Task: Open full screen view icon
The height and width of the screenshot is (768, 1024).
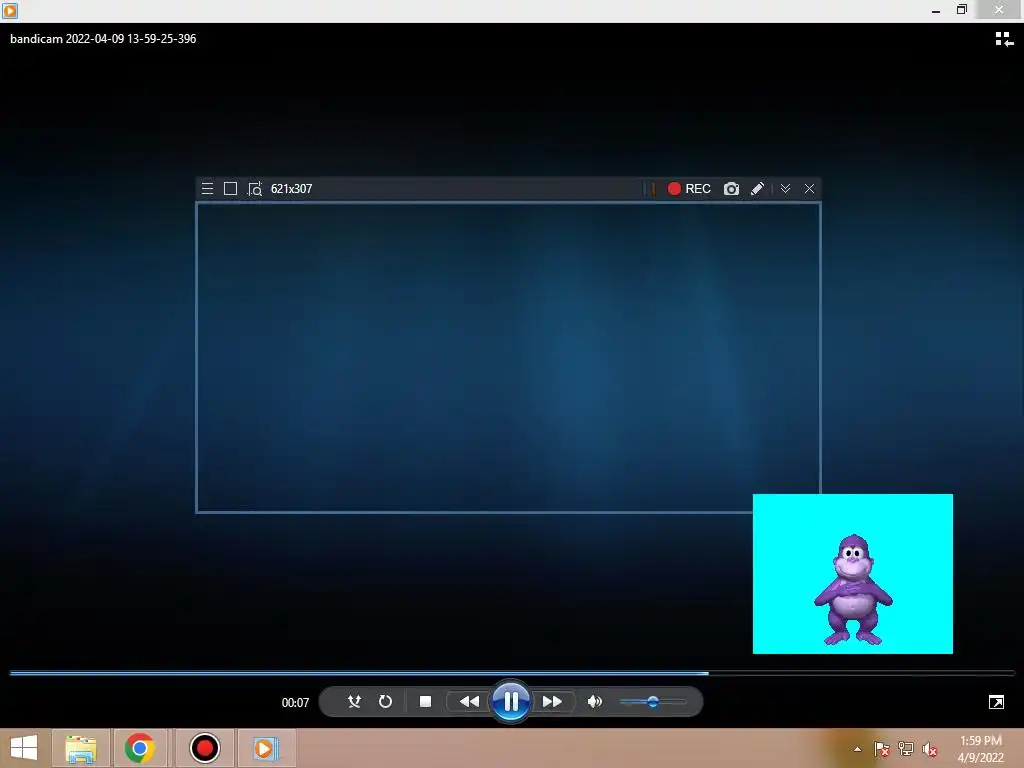Action: point(996,702)
